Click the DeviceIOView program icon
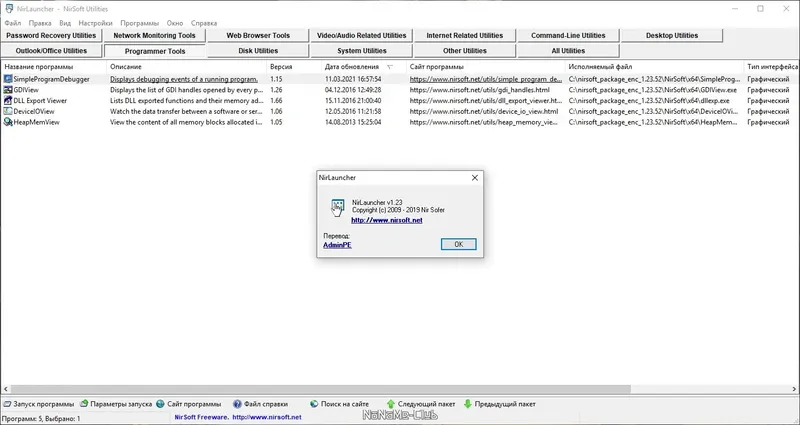The width and height of the screenshot is (800, 425). click(x=8, y=111)
